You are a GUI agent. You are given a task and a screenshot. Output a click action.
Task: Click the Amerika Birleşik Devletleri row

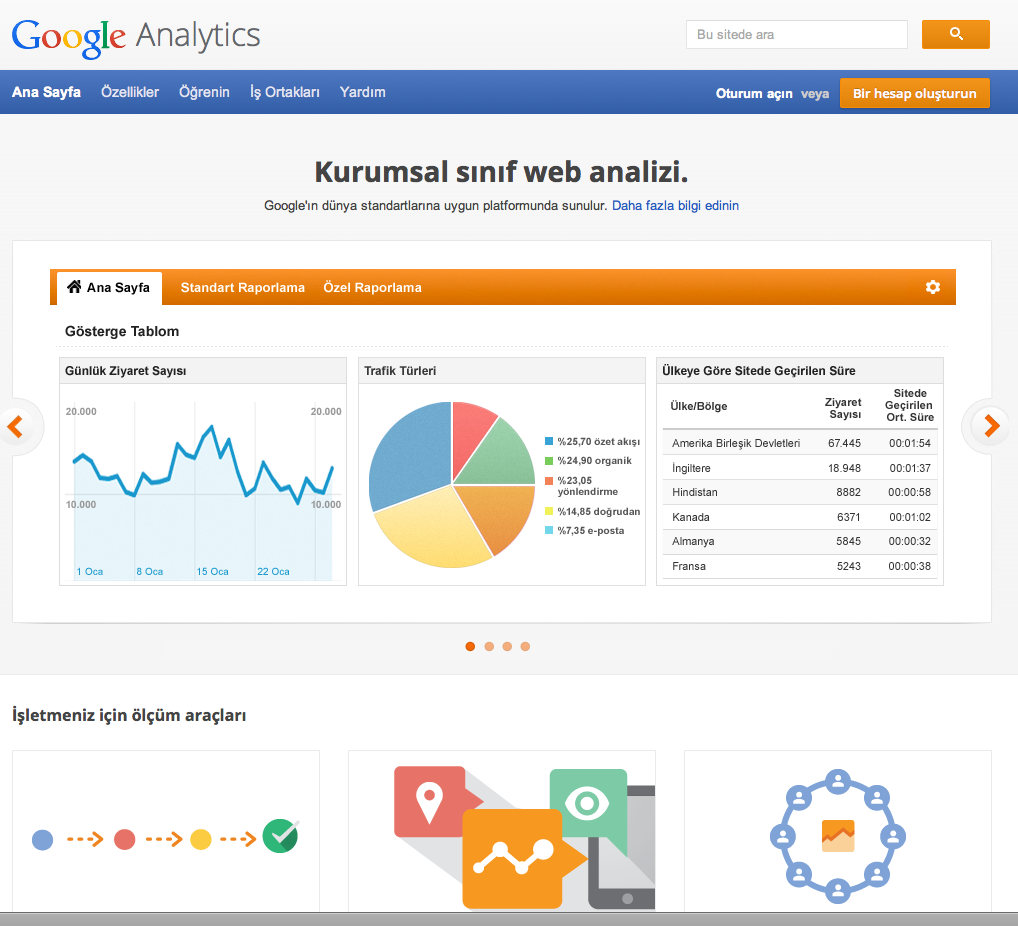tap(802, 443)
